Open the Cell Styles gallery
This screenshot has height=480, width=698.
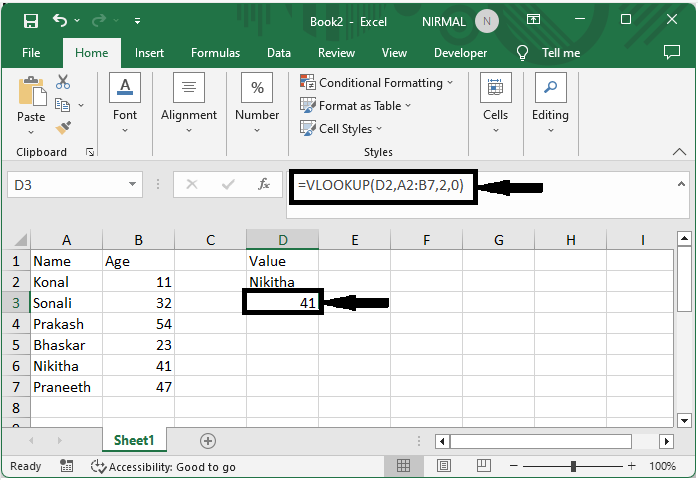(341, 129)
